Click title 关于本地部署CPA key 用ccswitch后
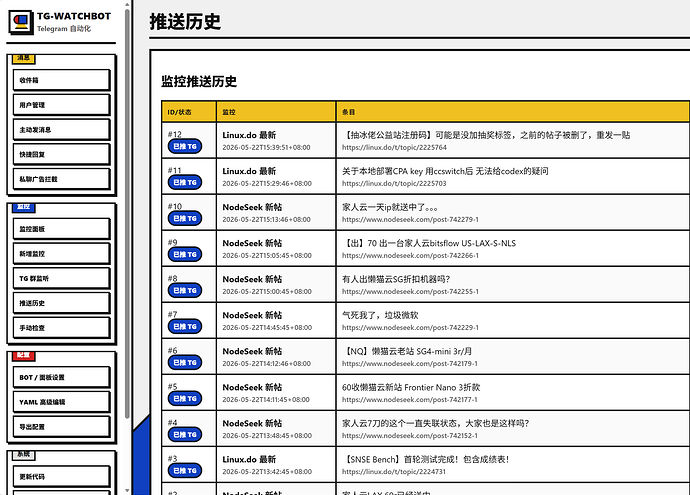Image resolution: width=690 pixels, height=495 pixels. click(445, 171)
